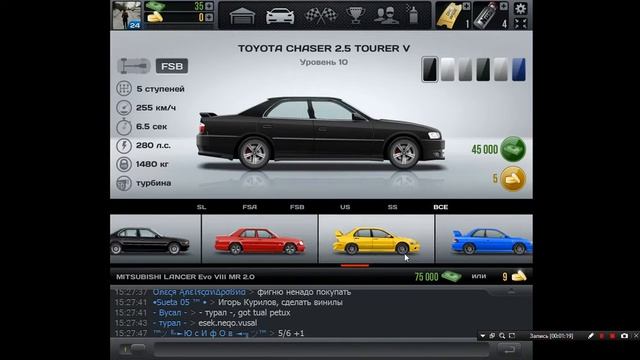Open settings gear icon

tap(520, 8)
